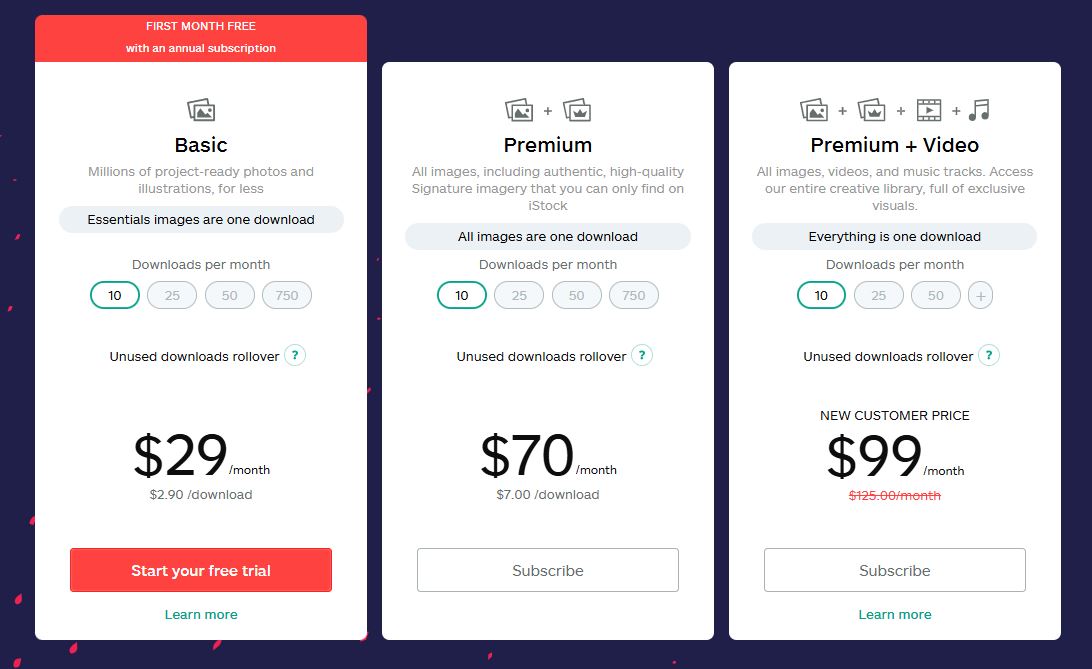The width and height of the screenshot is (1092, 669).
Task: Click the left image icon above Premium title
Action: [520, 108]
